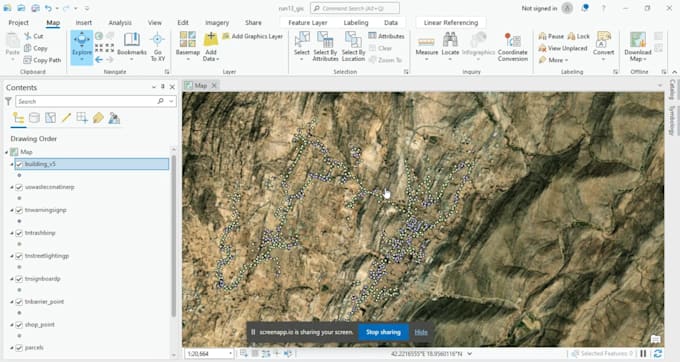
Task: Open the map scale dropdown
Action: click(230, 354)
